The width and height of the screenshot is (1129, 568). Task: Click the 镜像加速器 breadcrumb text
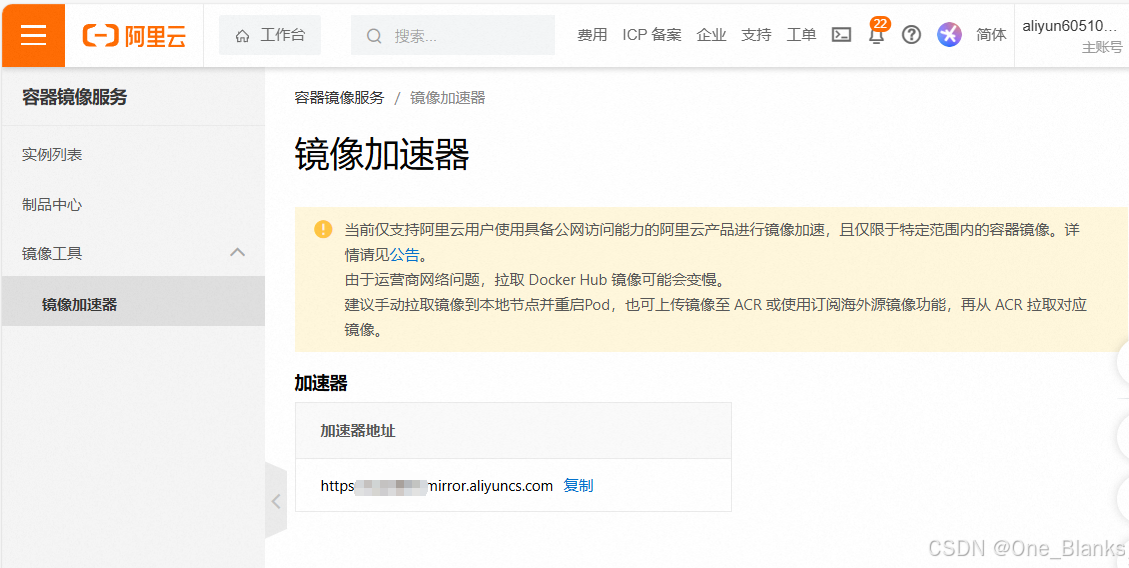pos(448,98)
